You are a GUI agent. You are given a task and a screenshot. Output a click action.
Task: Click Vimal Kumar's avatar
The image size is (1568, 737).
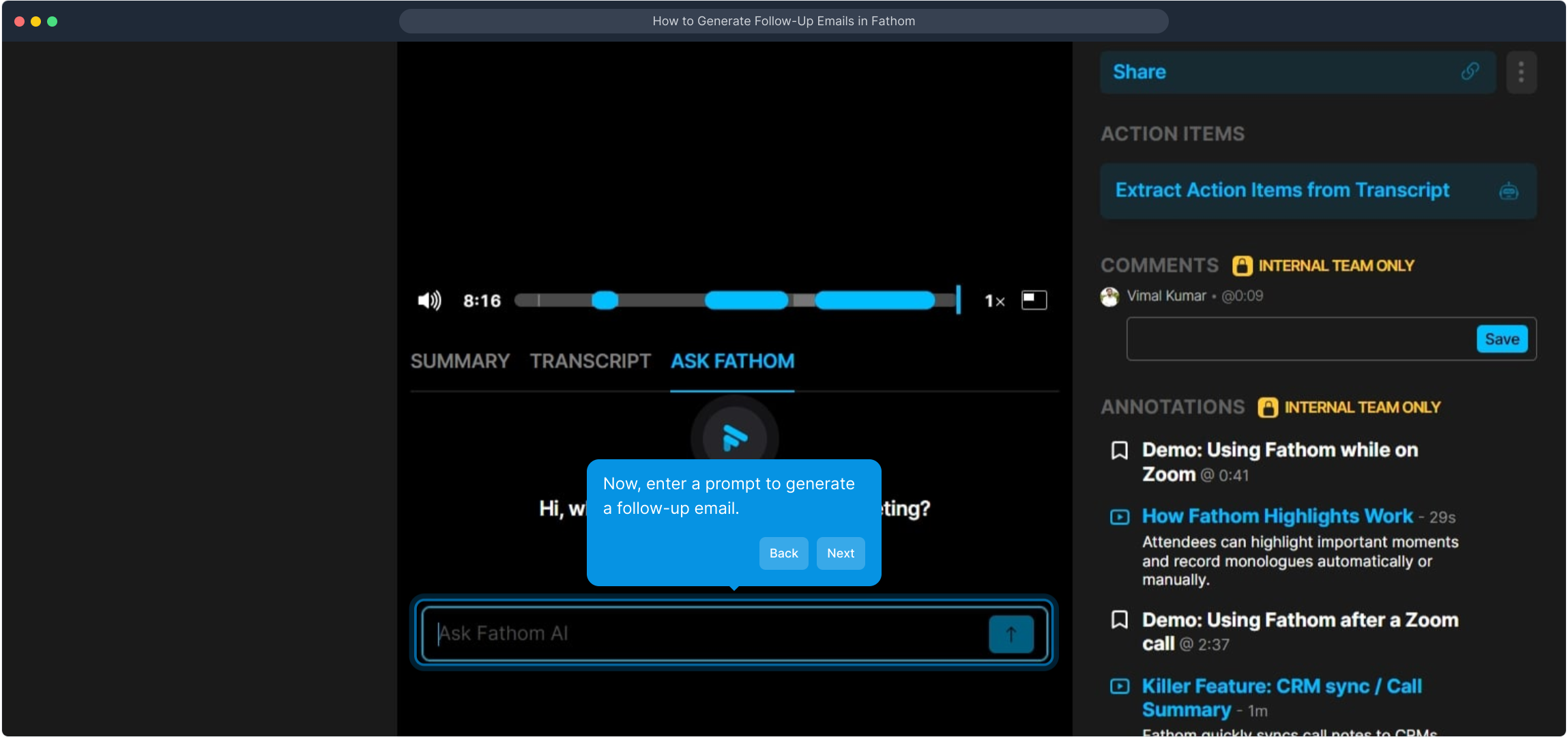1109,296
